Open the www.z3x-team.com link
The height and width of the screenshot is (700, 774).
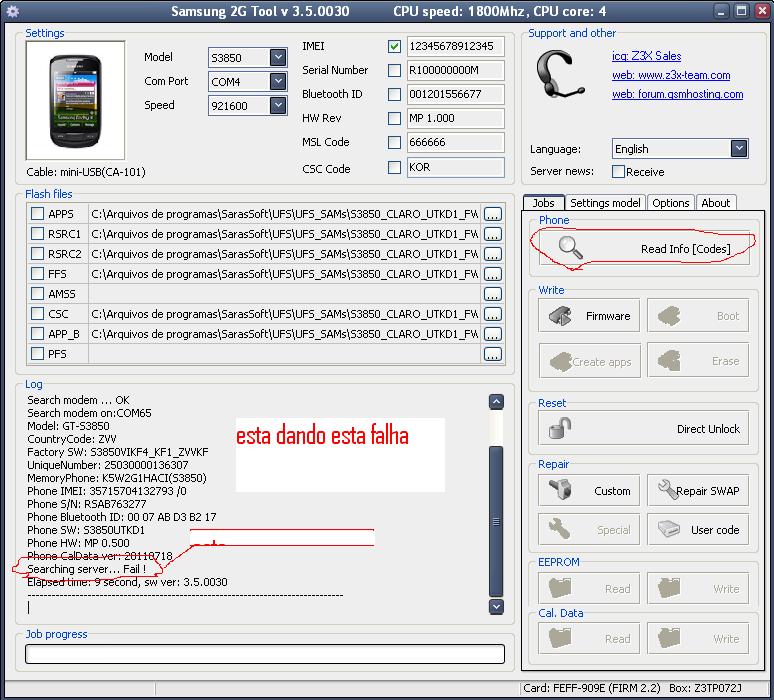click(x=671, y=75)
